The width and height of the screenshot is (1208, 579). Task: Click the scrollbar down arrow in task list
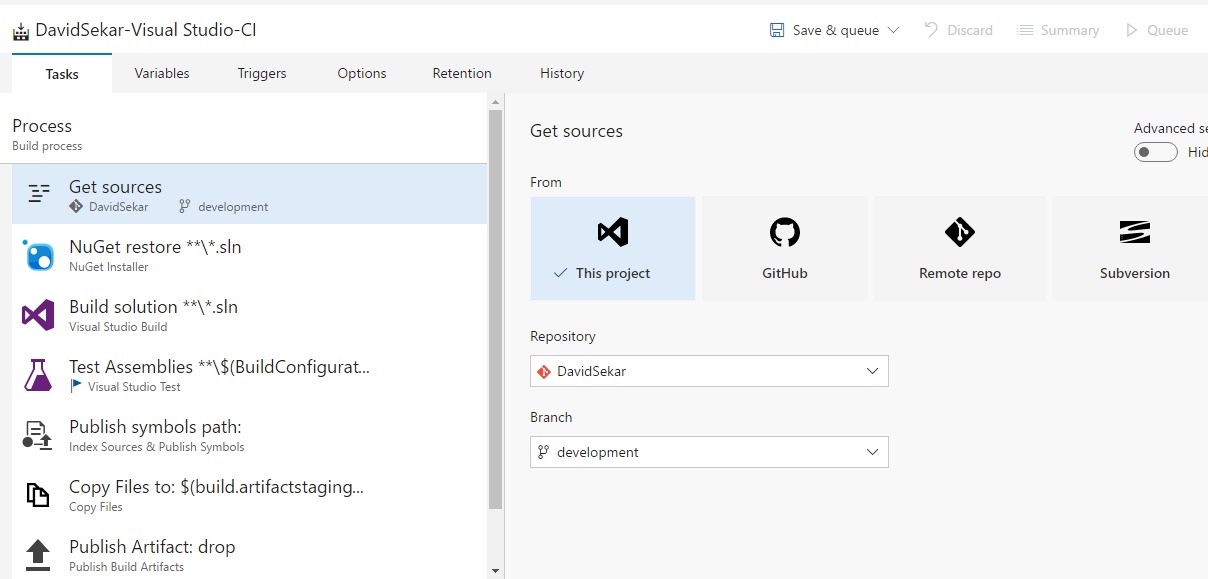495,571
